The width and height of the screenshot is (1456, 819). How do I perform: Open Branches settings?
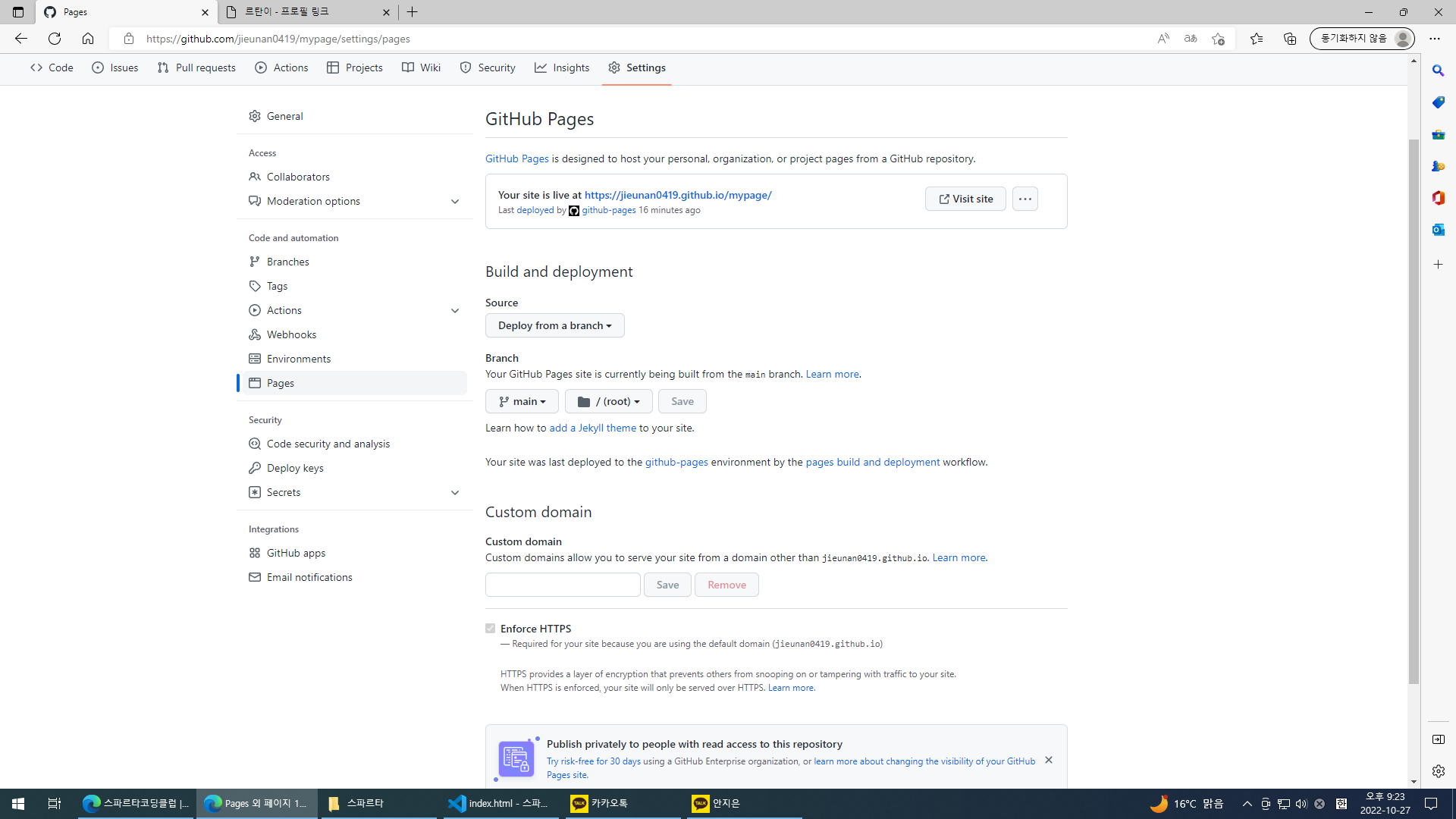point(355,262)
